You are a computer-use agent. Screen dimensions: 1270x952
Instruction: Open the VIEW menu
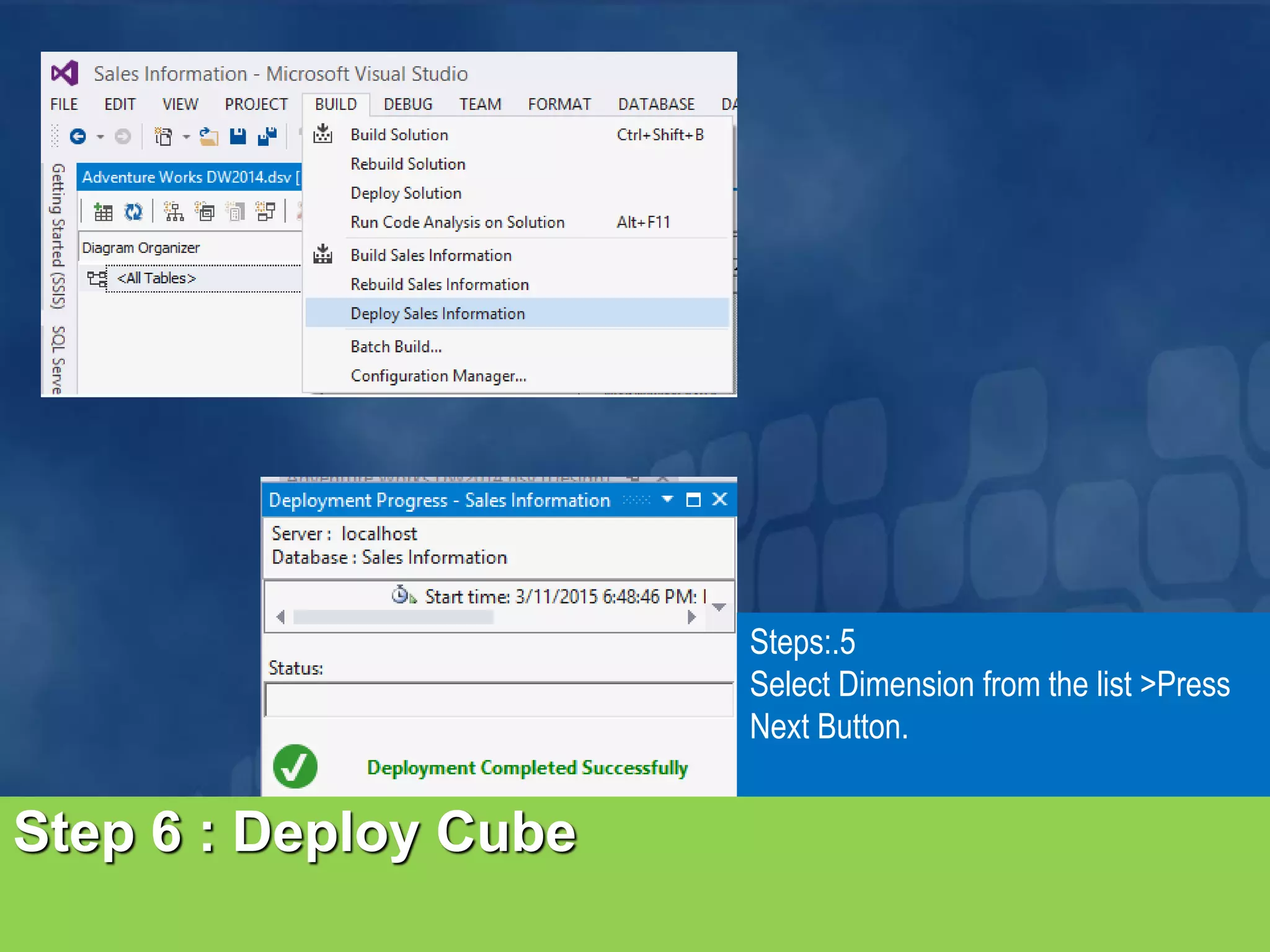click(x=180, y=104)
